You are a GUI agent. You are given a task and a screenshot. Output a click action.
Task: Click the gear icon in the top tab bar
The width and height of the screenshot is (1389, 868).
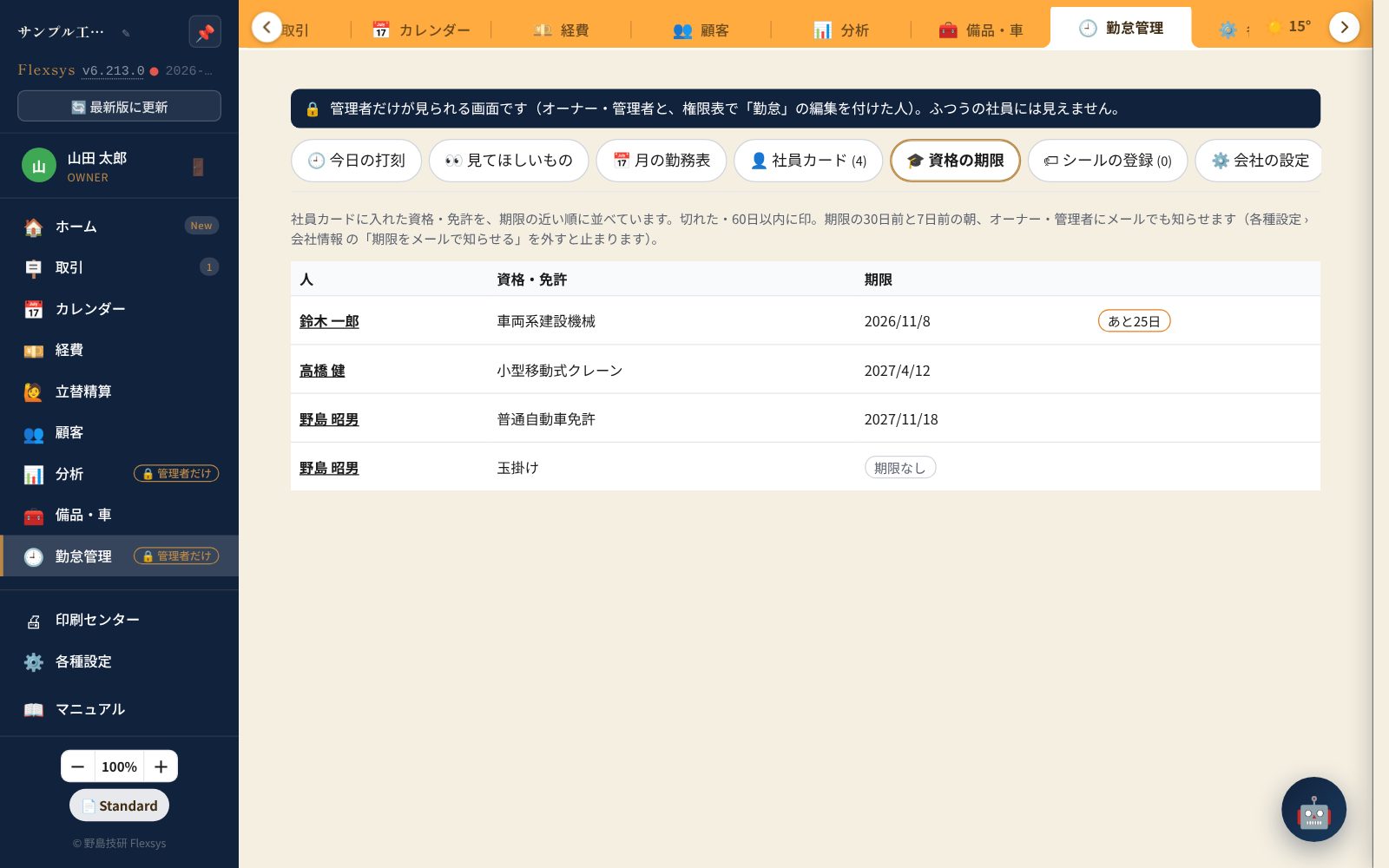pyautogui.click(x=1228, y=30)
